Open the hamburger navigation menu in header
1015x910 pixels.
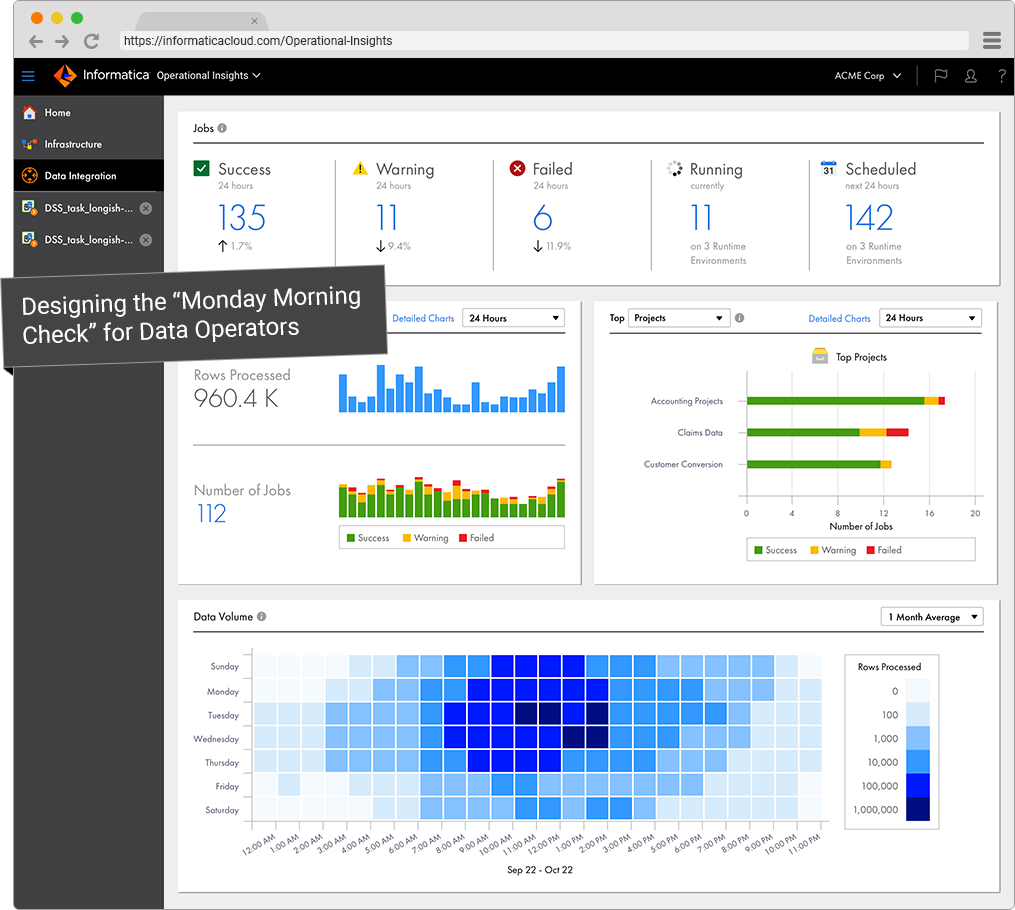[28, 76]
